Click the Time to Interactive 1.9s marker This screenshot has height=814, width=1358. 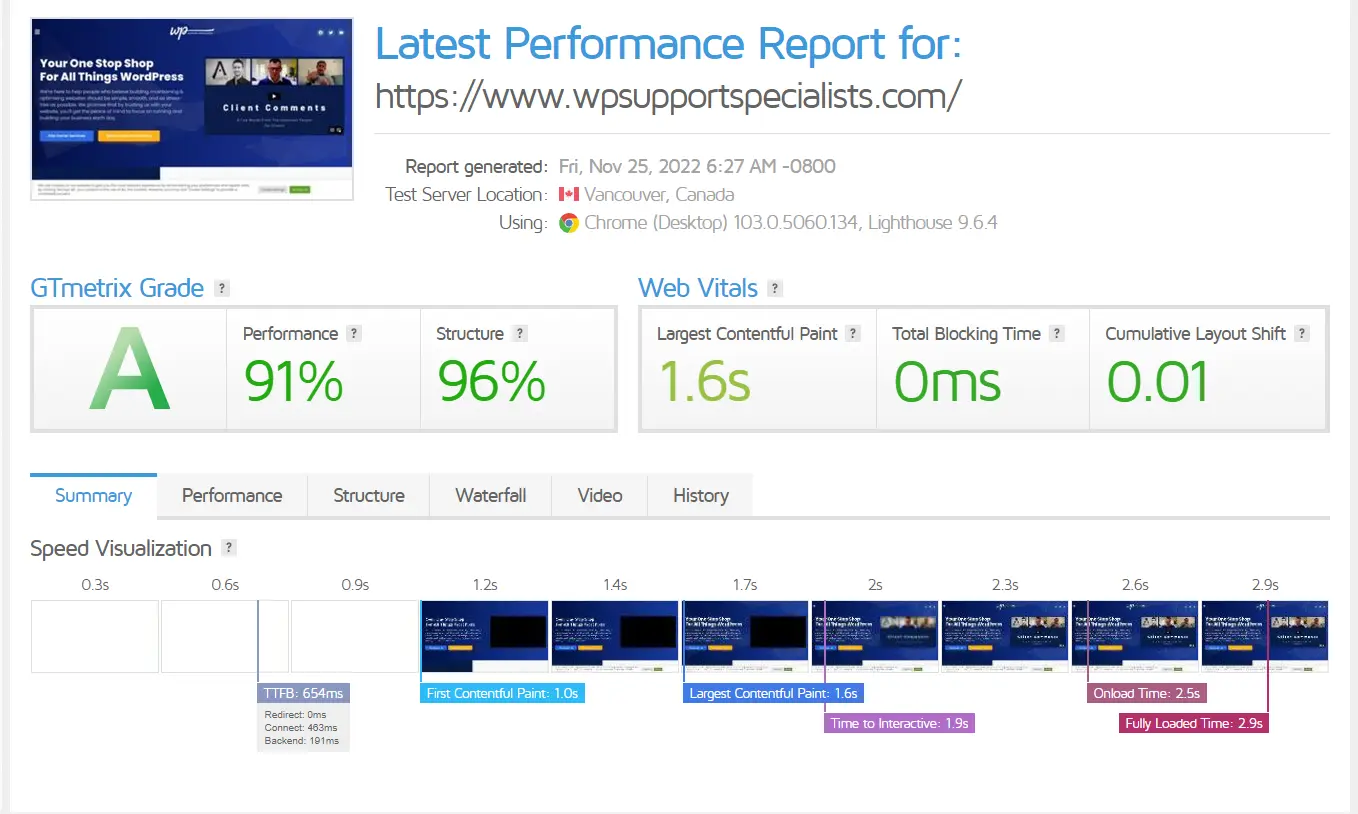899,723
